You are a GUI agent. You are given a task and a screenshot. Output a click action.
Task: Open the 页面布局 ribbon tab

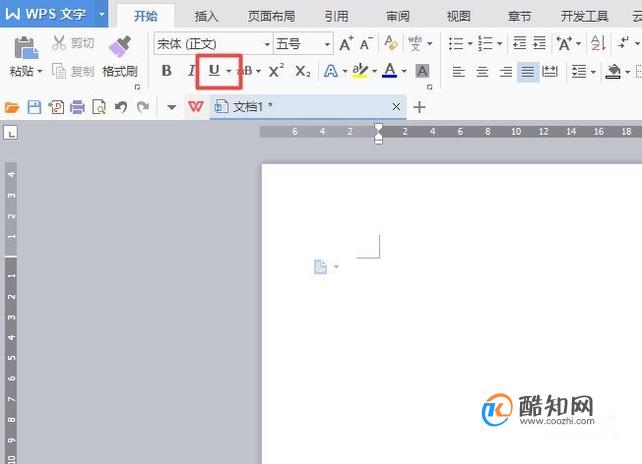coord(271,16)
